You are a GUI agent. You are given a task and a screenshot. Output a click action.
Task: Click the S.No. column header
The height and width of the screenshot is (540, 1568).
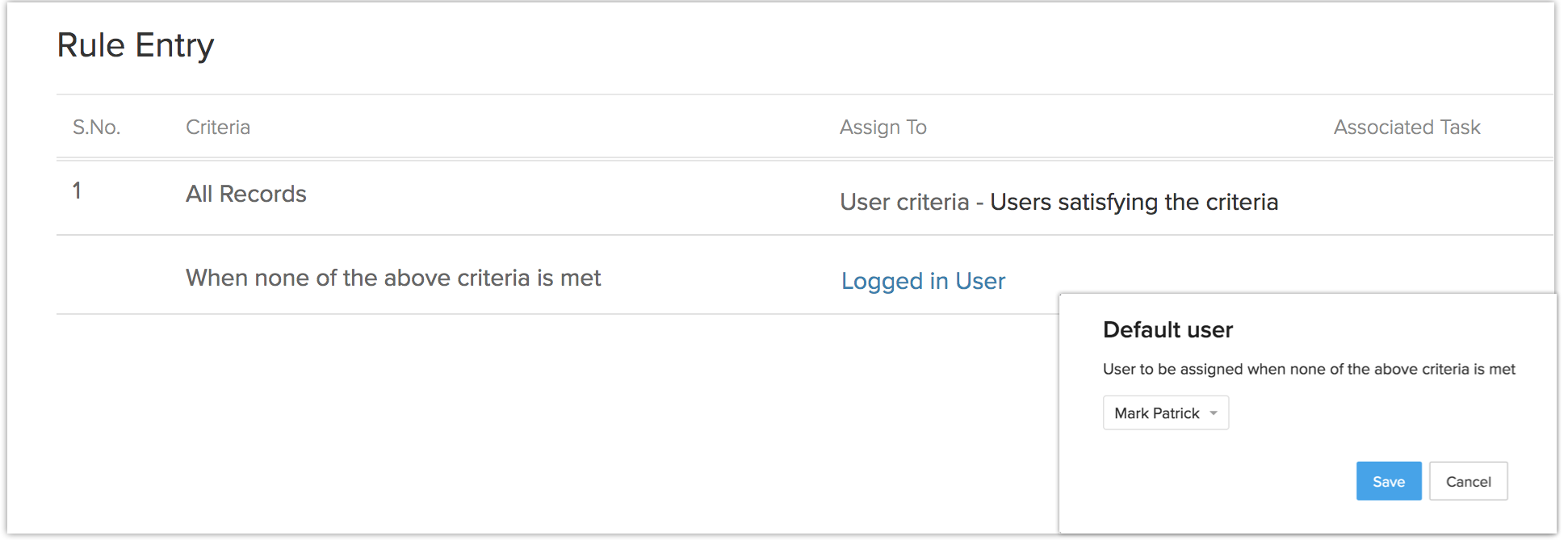click(x=96, y=127)
